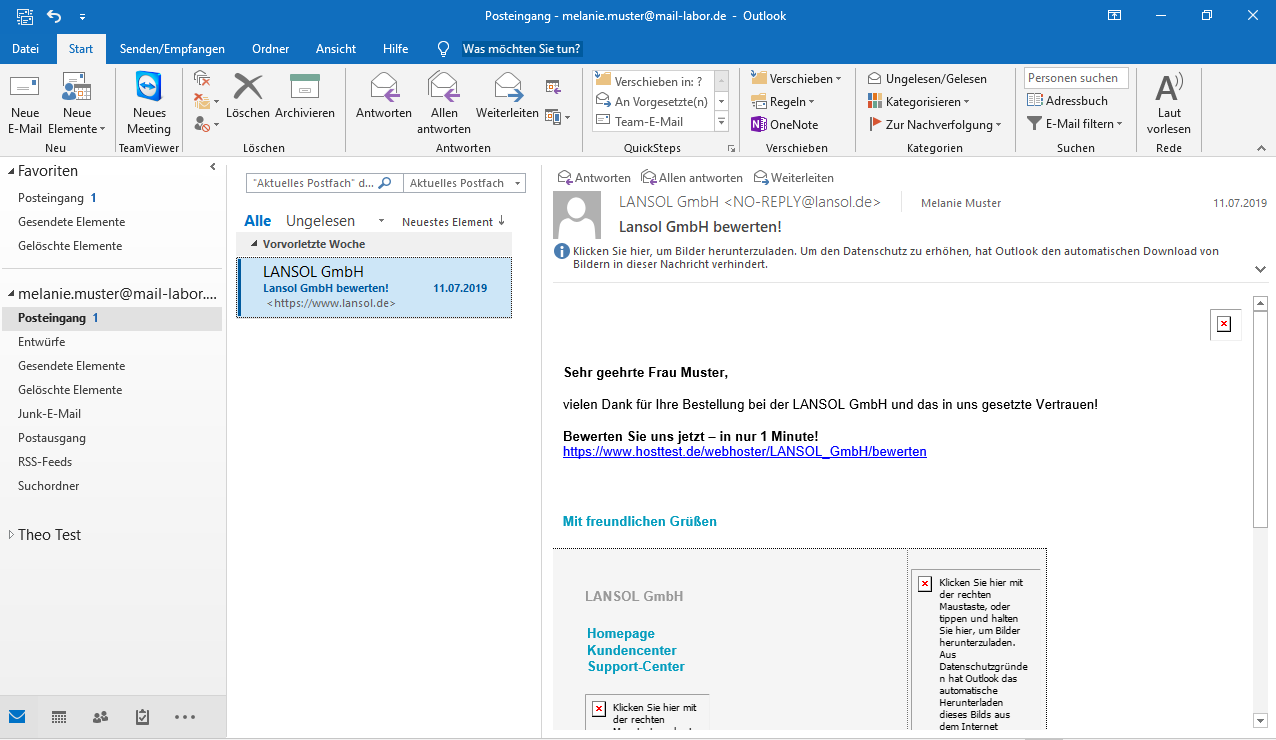Select the 'Verschieben in: ?' quick step

pyautogui.click(x=652, y=81)
